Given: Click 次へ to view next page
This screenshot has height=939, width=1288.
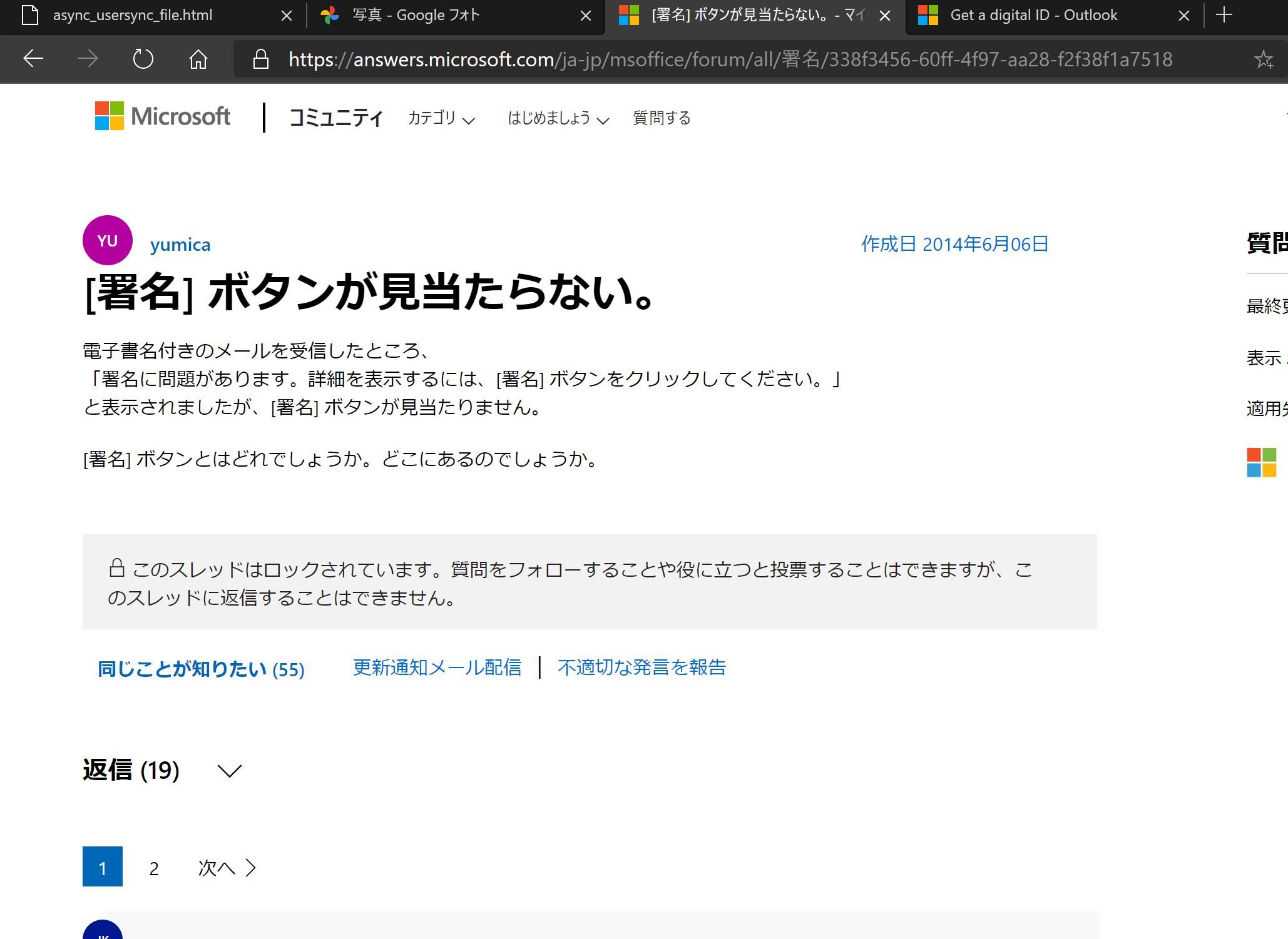Looking at the screenshot, I should pos(227,868).
